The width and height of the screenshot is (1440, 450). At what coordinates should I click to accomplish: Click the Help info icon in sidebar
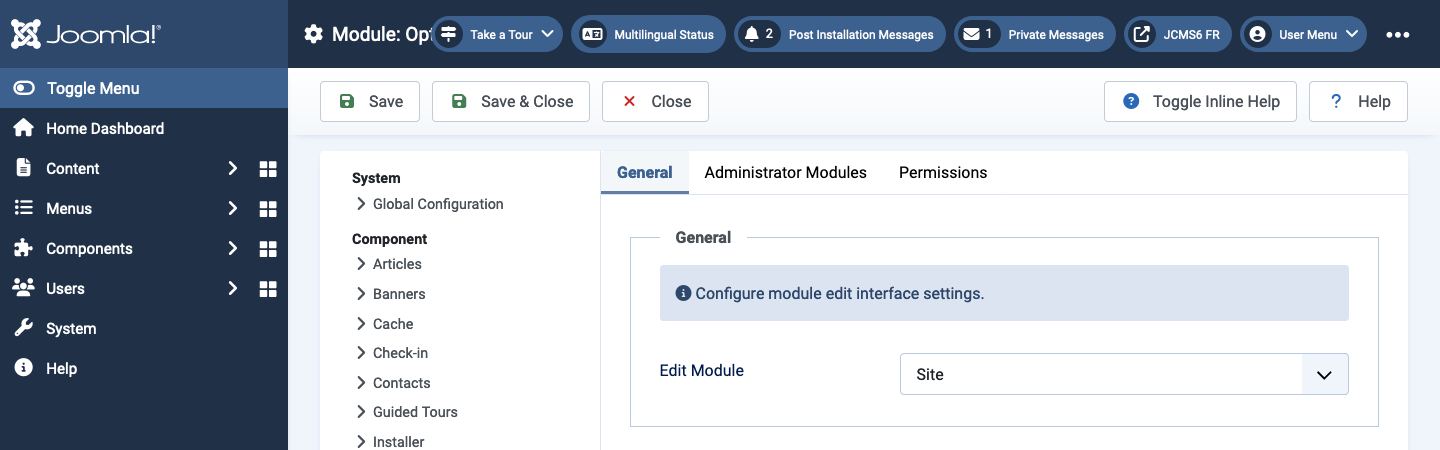[24, 368]
